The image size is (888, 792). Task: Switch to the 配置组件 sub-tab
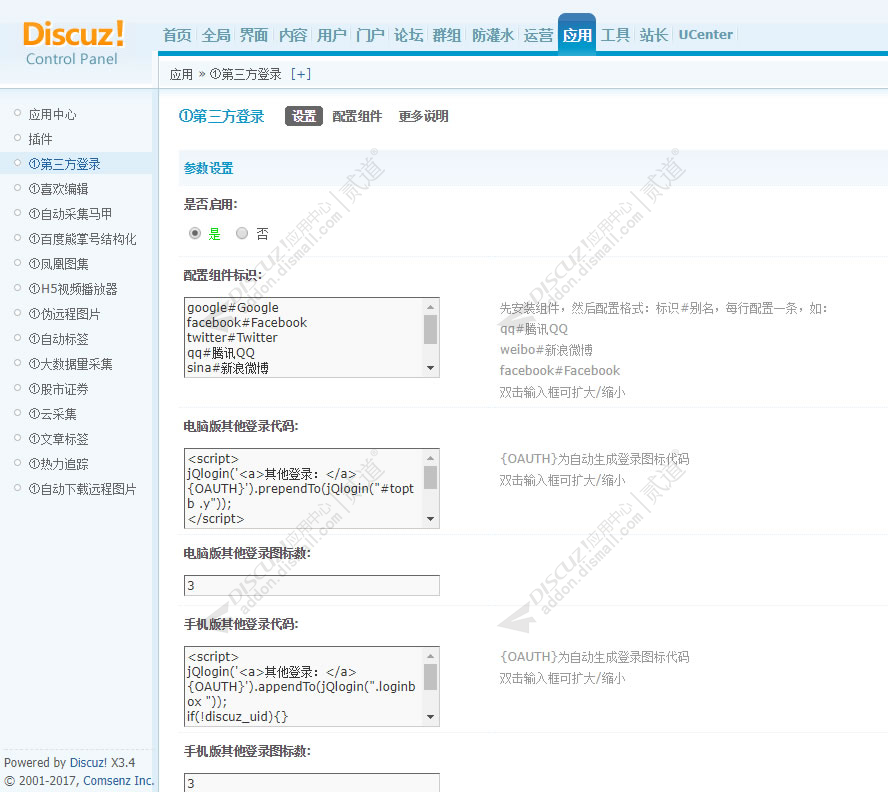pos(357,116)
